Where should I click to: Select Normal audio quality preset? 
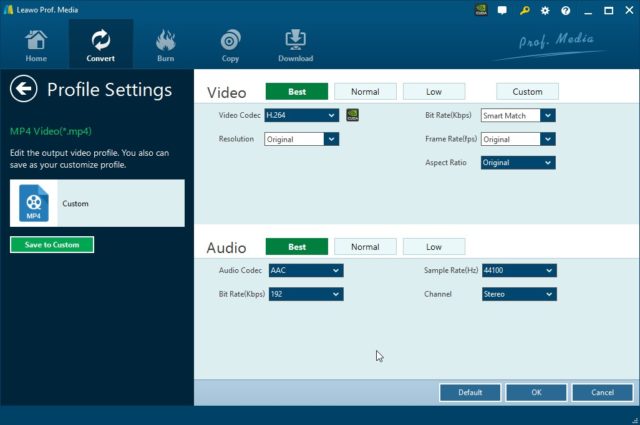(x=365, y=247)
